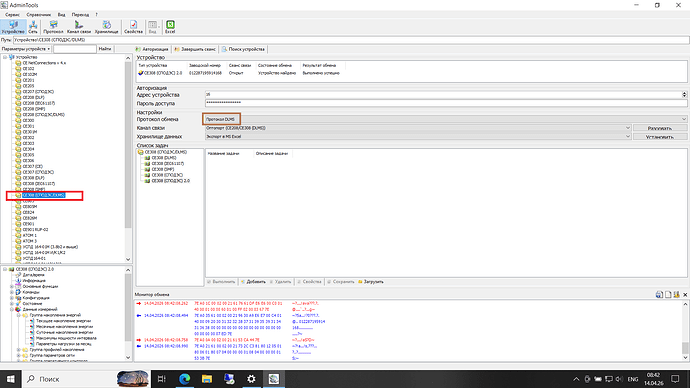Image resolution: width=690 pixels, height=388 pixels.
Task: Click the search field beside Найти
Action: (74, 49)
